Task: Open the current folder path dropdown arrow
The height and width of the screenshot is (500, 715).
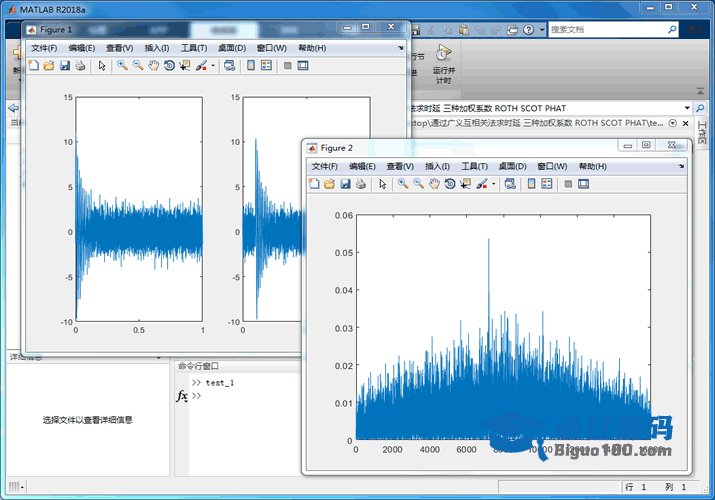Action: 687,107
